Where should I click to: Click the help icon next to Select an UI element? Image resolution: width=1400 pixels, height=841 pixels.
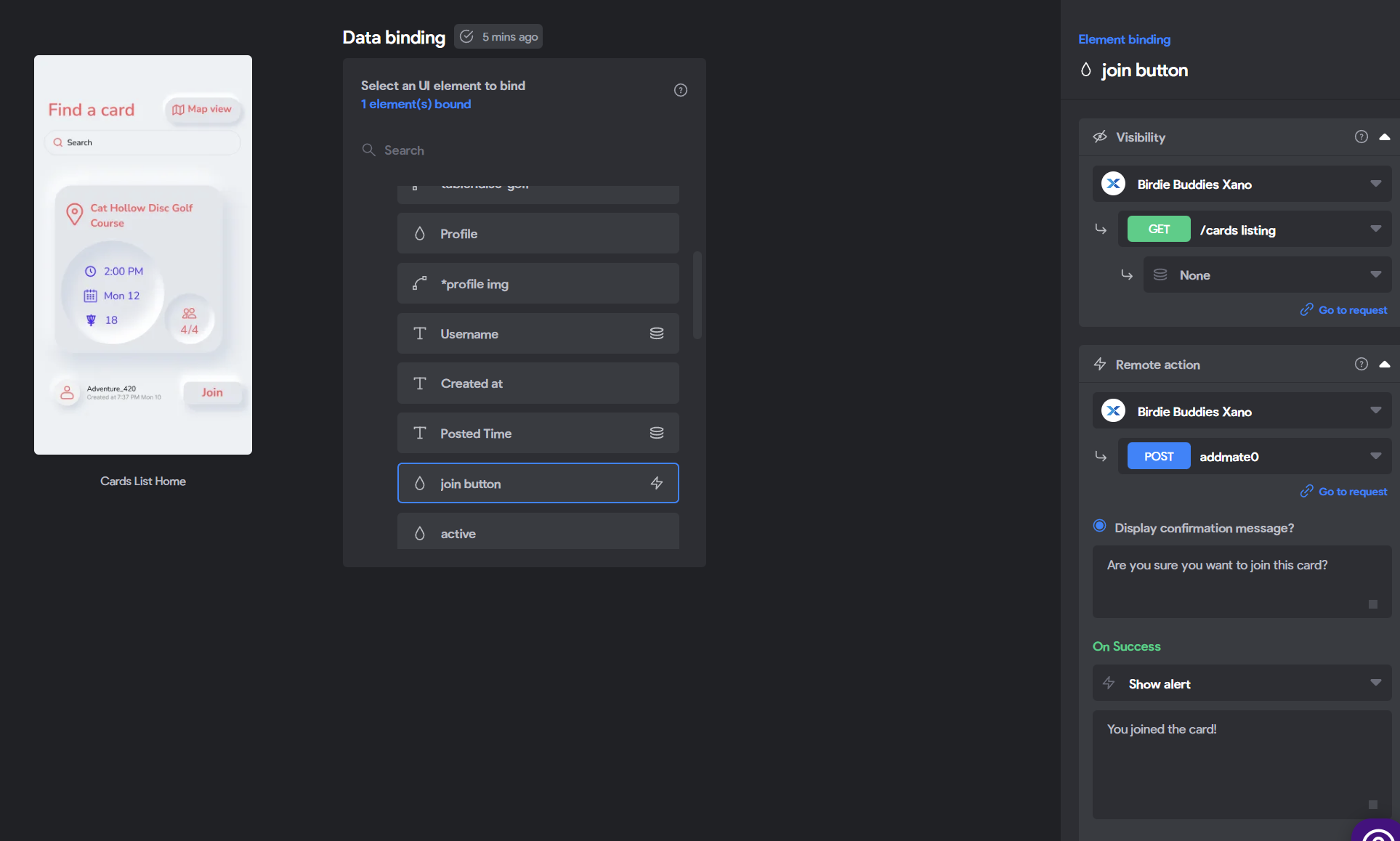pos(680,90)
